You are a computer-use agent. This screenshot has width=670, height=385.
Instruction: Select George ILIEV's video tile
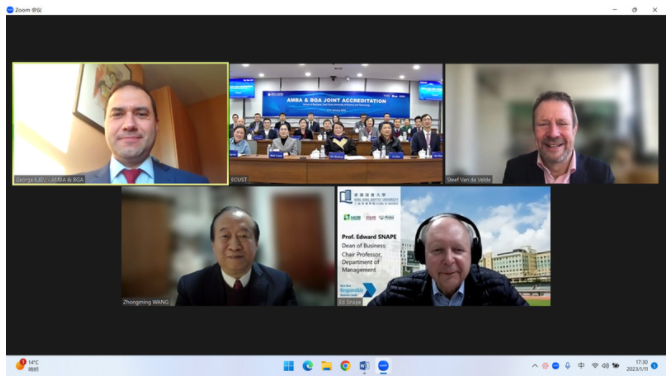click(x=120, y=124)
